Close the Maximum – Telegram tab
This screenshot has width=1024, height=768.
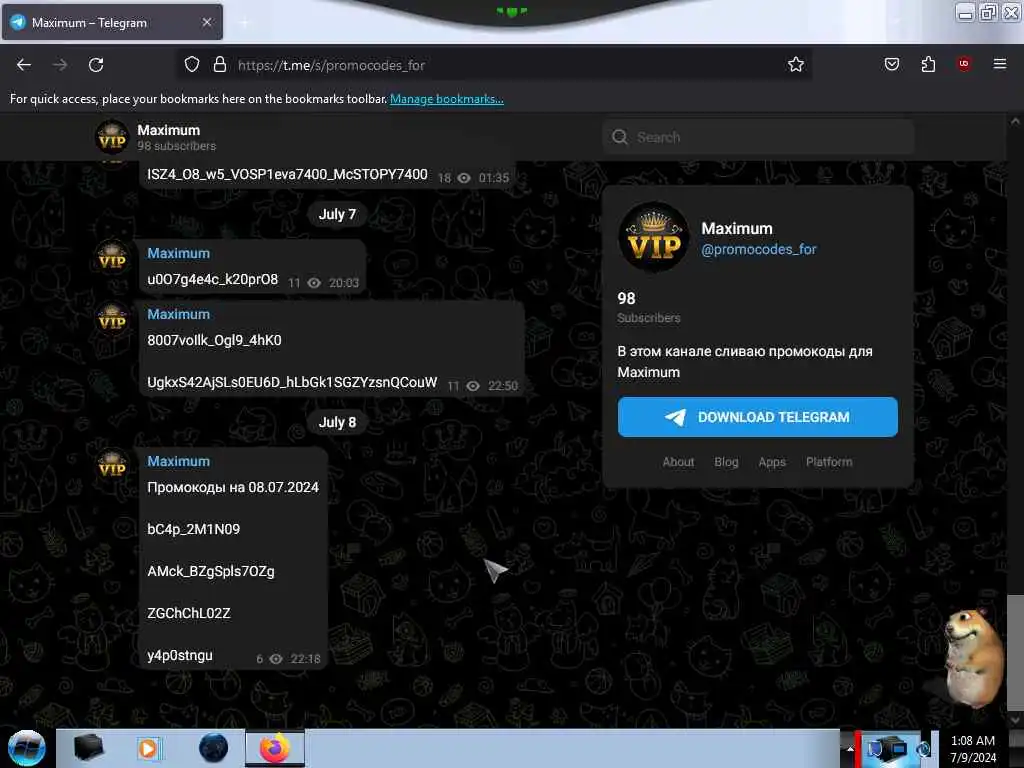[x=207, y=22]
